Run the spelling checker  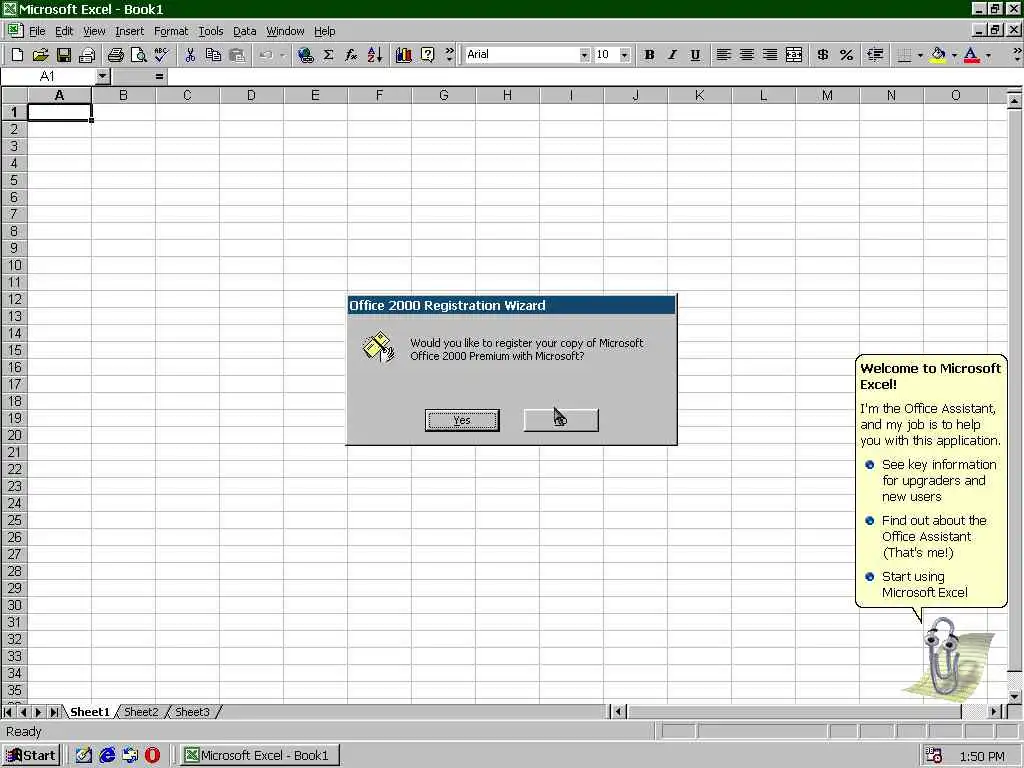tap(161, 56)
